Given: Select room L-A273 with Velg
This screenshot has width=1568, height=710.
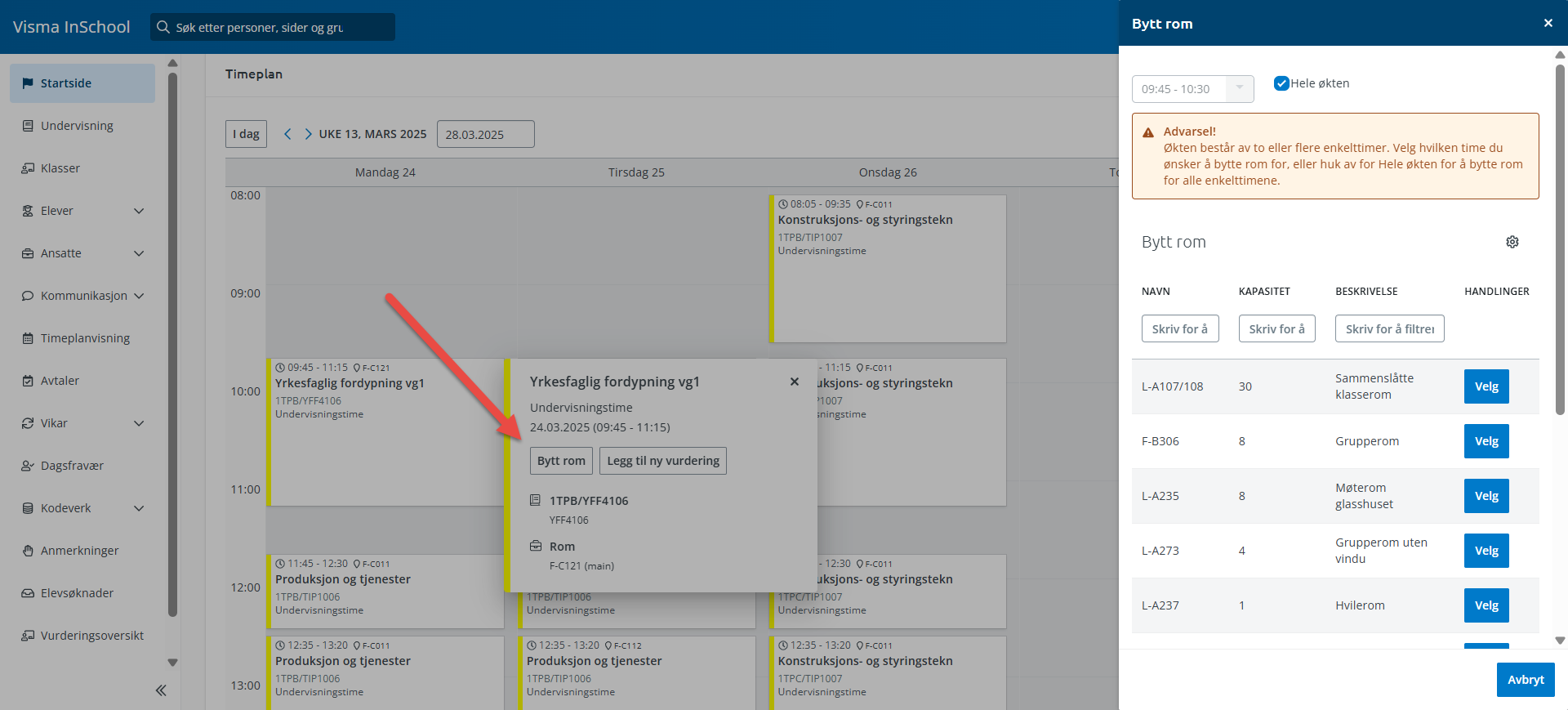Looking at the screenshot, I should coord(1486,551).
